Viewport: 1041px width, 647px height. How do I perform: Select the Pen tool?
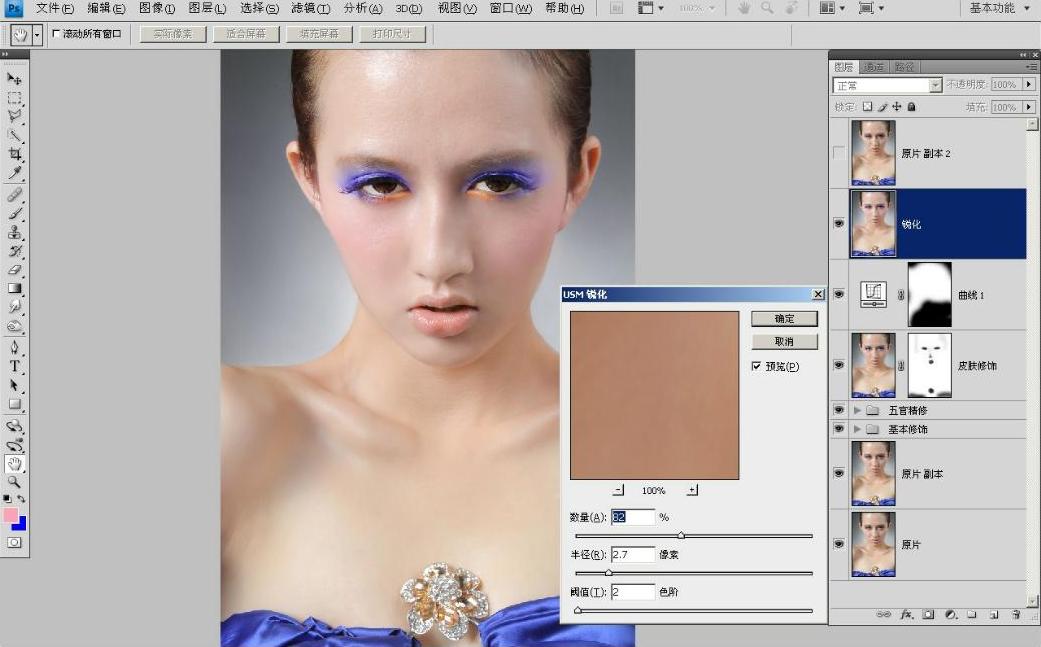pyautogui.click(x=14, y=346)
